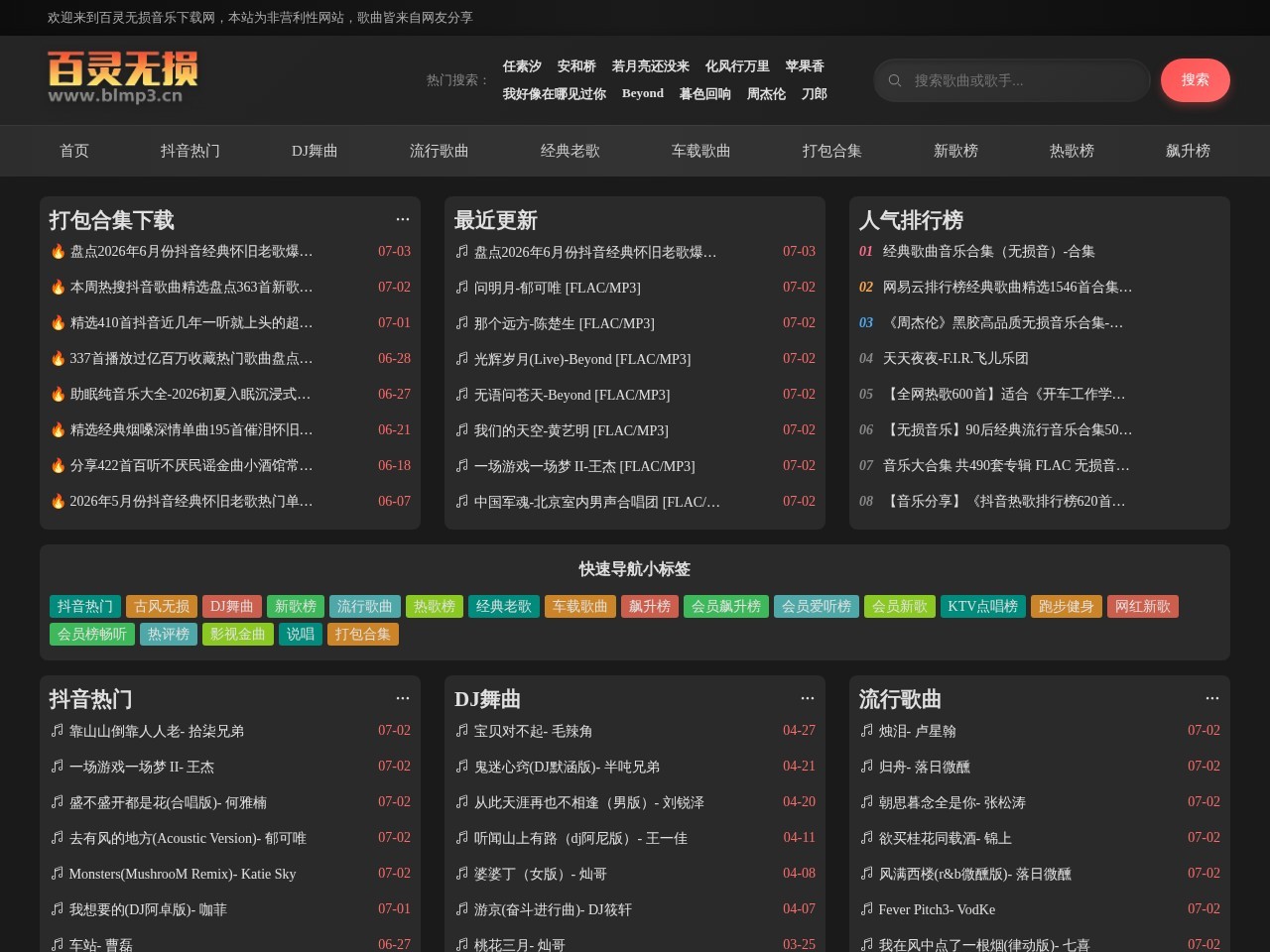Go to 首页 in navigation bar
The width and height of the screenshot is (1270, 952).
[x=74, y=151]
